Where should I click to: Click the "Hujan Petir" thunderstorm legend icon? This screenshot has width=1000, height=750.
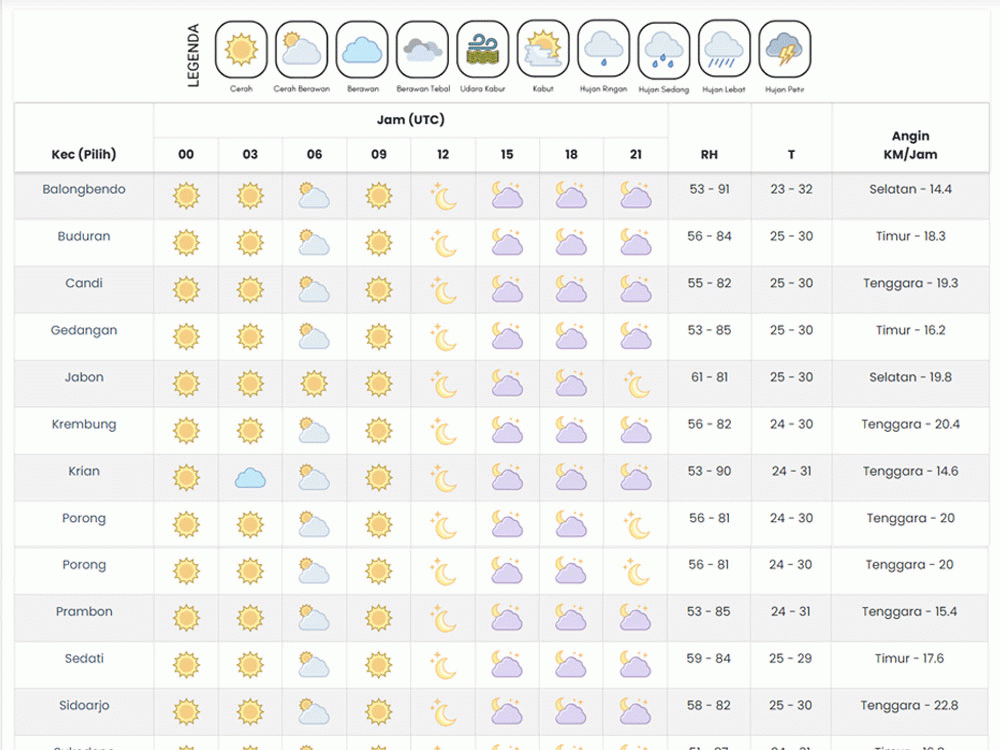point(784,48)
